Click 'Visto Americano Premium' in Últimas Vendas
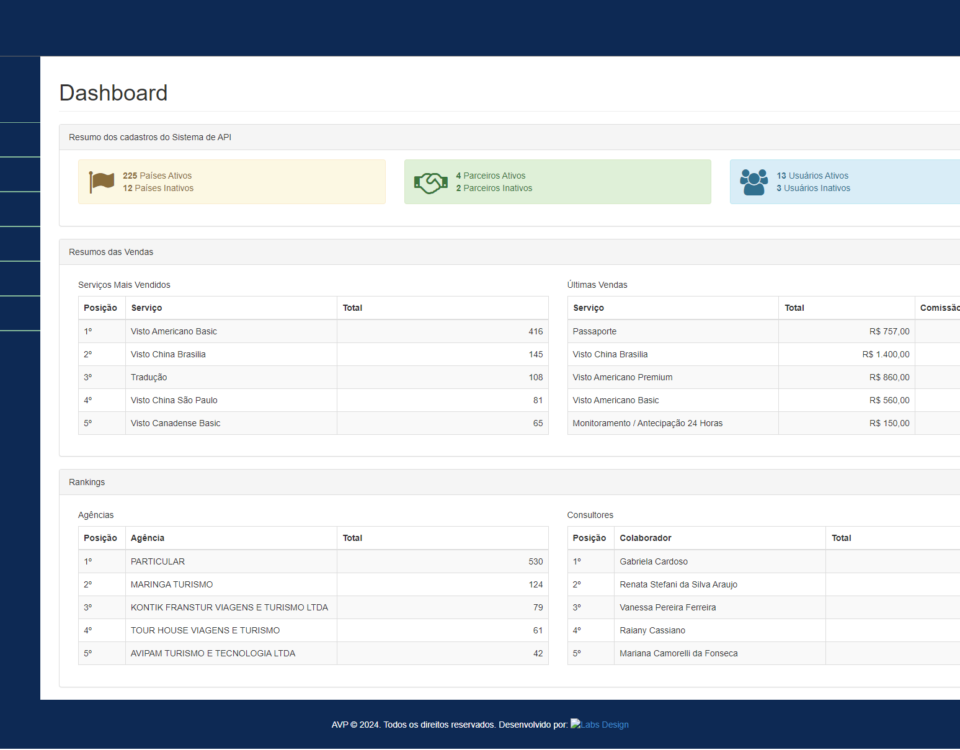This screenshot has height=750, width=960. pyautogui.click(x=622, y=377)
